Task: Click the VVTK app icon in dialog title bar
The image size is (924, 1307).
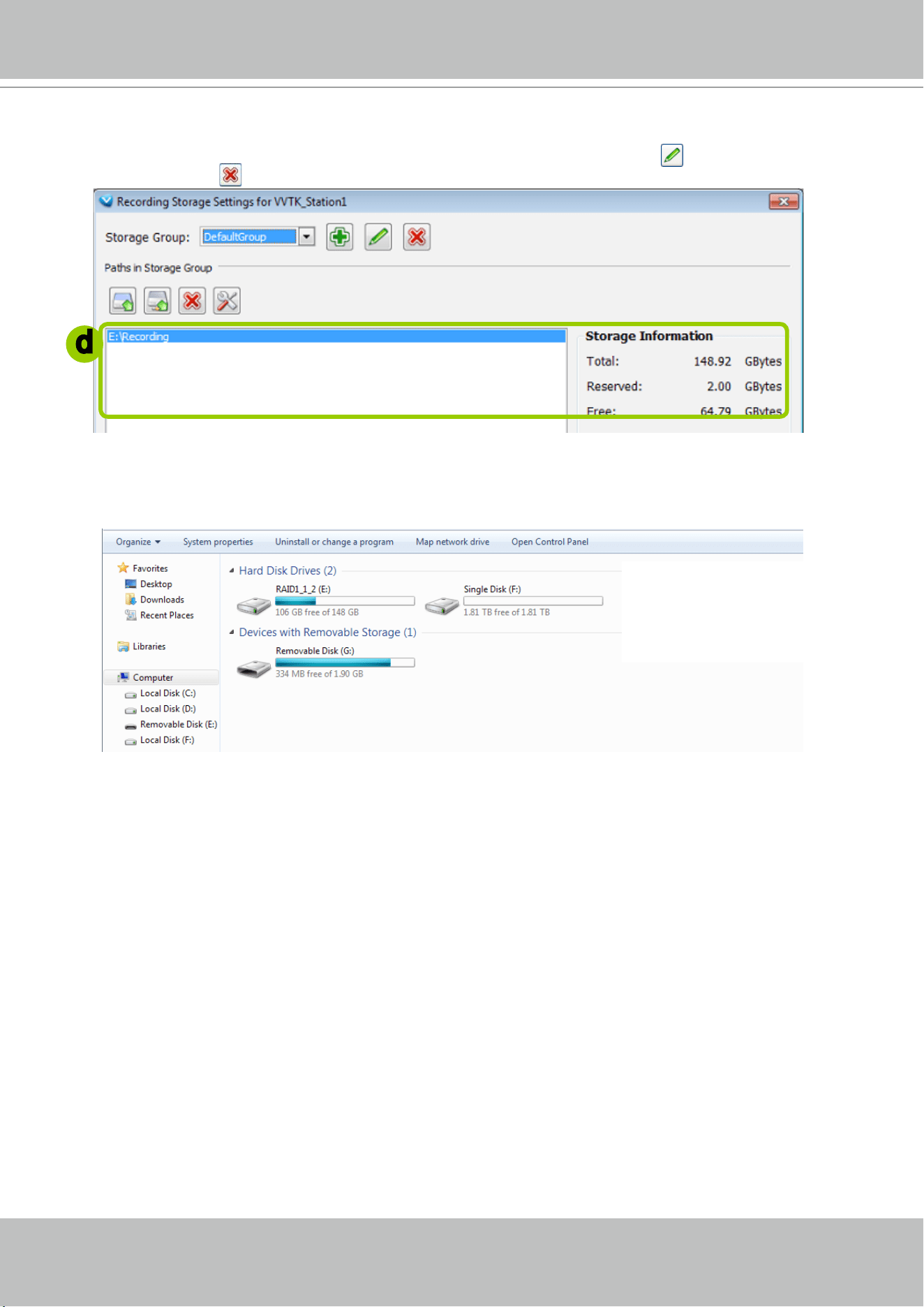Action: pos(106,201)
